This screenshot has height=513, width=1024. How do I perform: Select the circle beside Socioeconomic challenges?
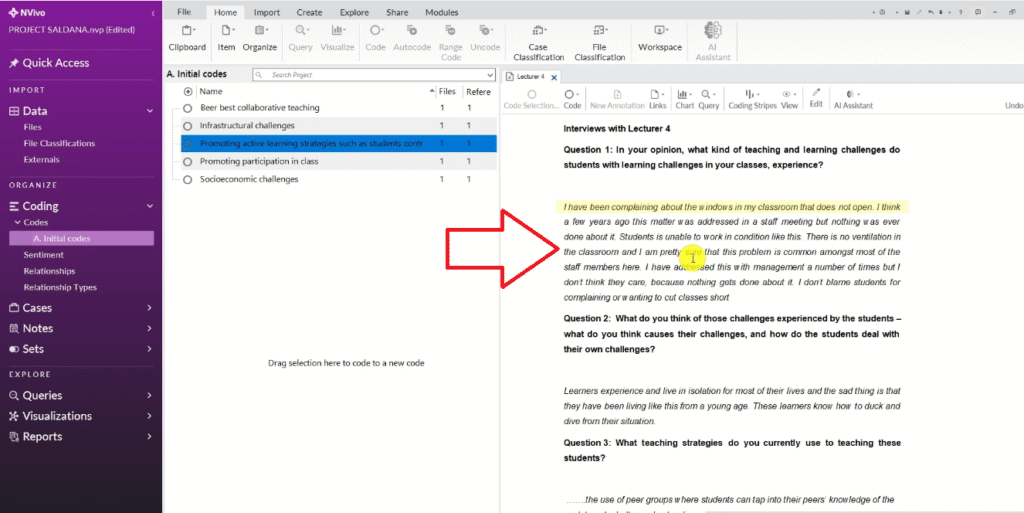[x=187, y=180]
